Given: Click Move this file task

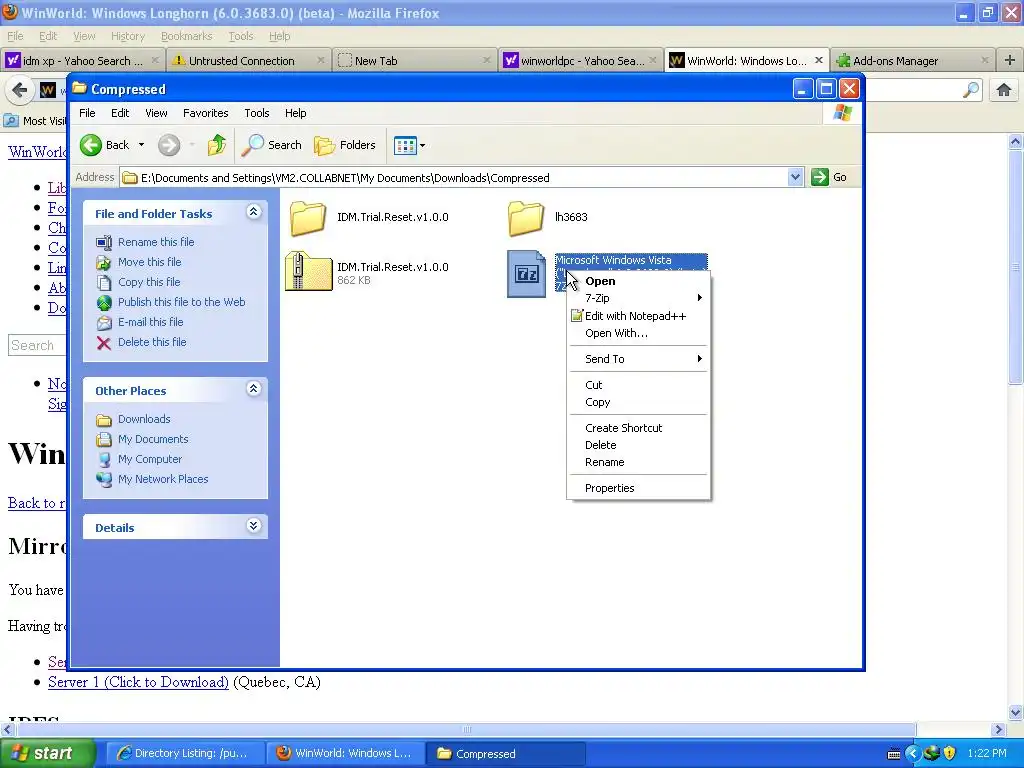Looking at the screenshot, I should [150, 262].
